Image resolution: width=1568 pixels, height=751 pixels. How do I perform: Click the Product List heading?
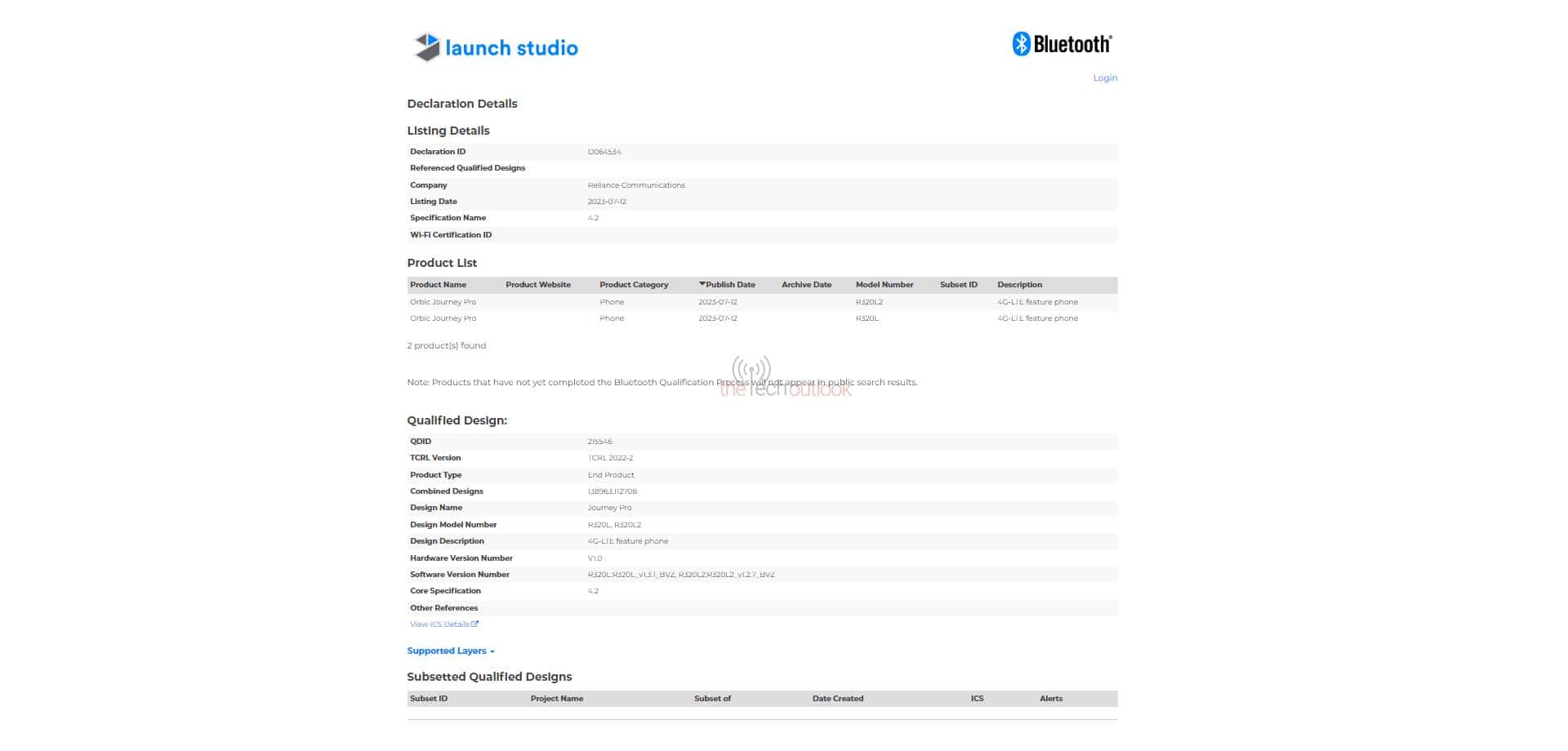pyautogui.click(x=442, y=263)
